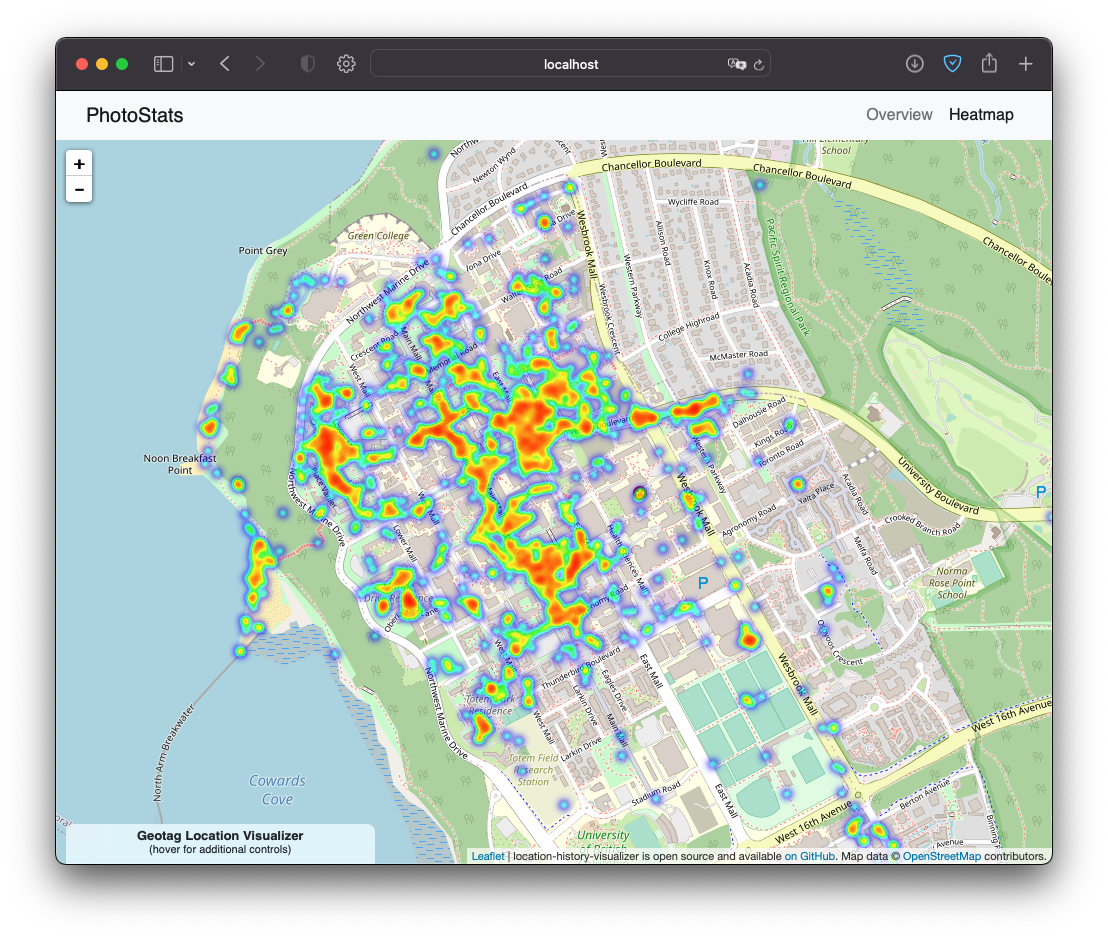
Task: Open the OpenStreetMap attribution link
Action: point(941,856)
